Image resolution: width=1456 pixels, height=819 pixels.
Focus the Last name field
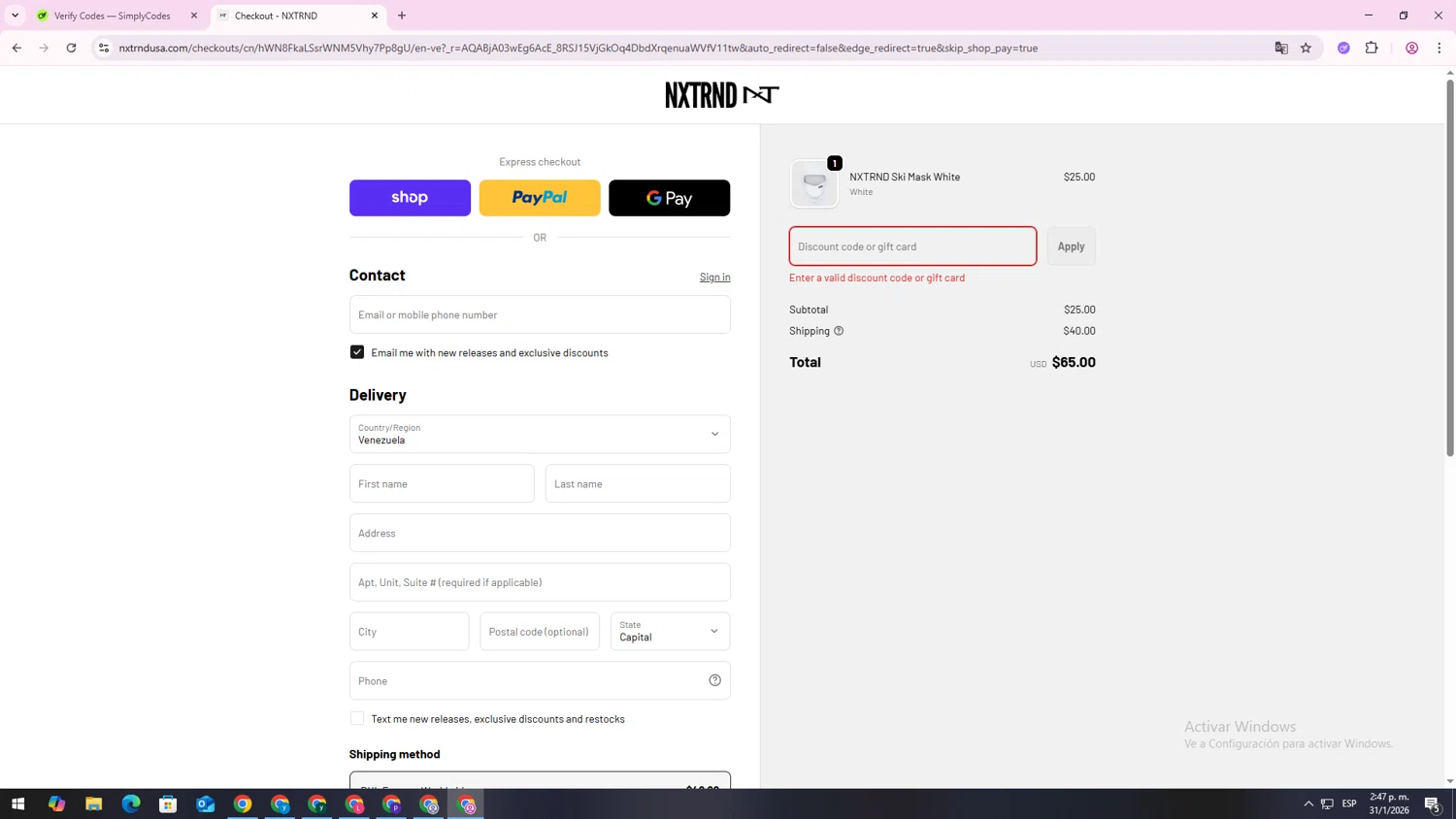[x=638, y=483]
